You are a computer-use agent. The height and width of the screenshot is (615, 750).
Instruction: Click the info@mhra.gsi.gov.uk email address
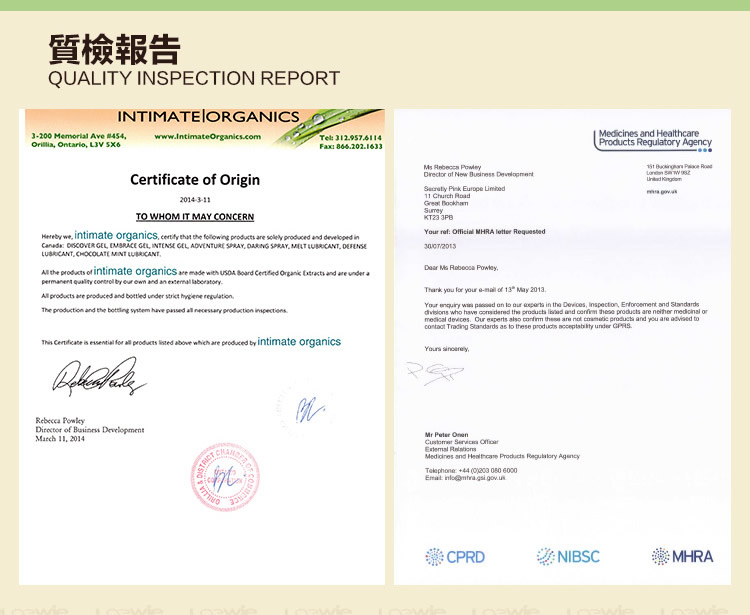[x=465, y=478]
